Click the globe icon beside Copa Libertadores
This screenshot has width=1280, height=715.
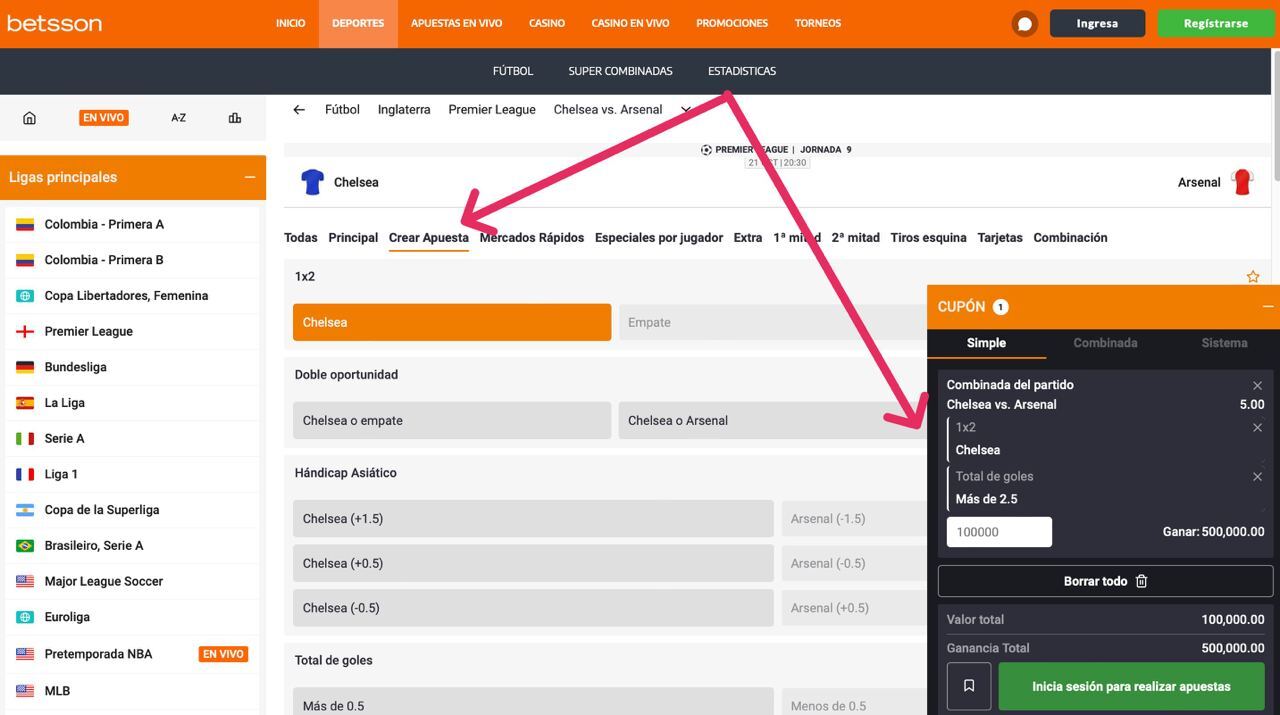coord(25,296)
